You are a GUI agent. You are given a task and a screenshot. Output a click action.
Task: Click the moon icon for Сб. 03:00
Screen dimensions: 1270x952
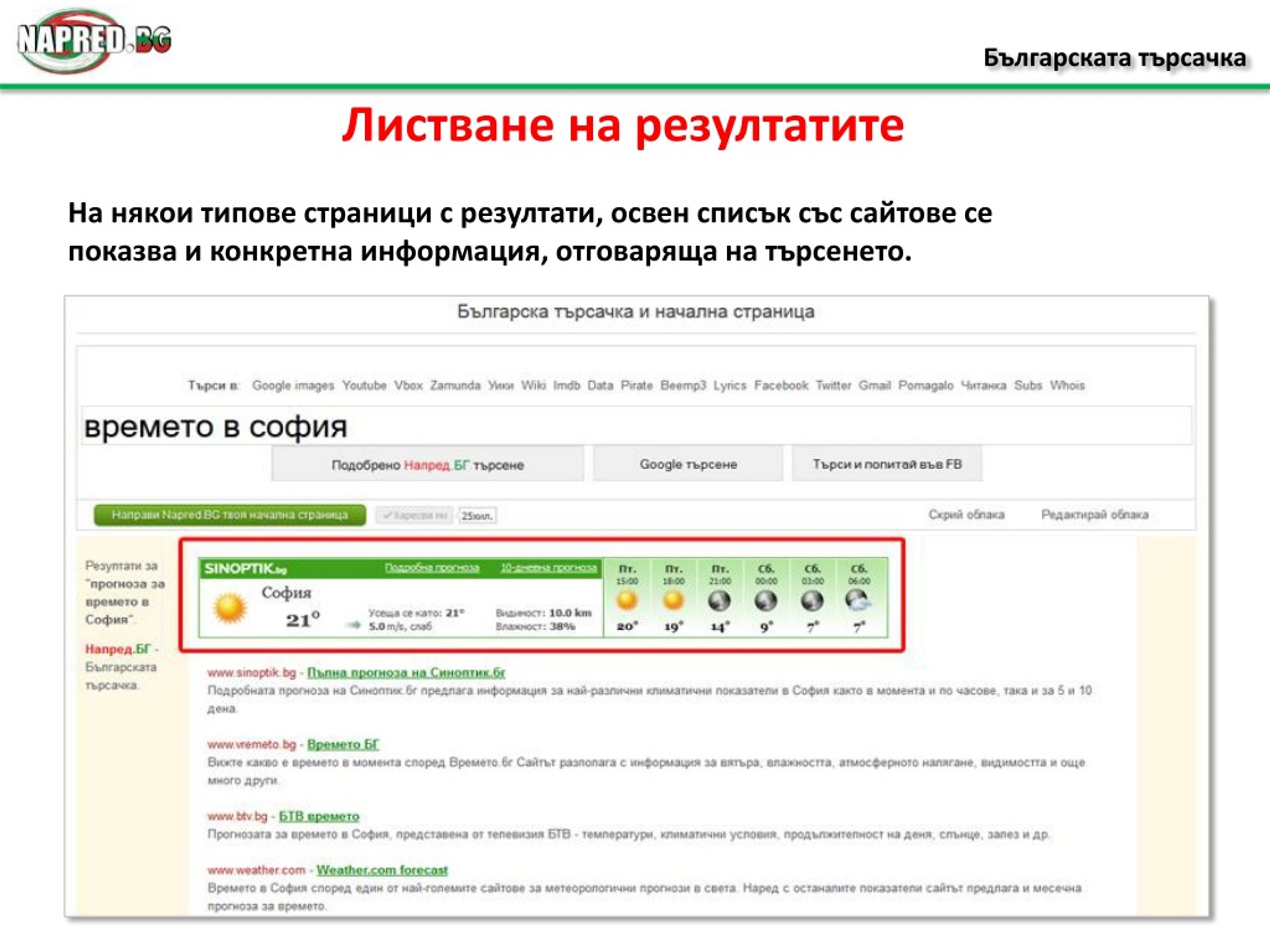(x=813, y=601)
